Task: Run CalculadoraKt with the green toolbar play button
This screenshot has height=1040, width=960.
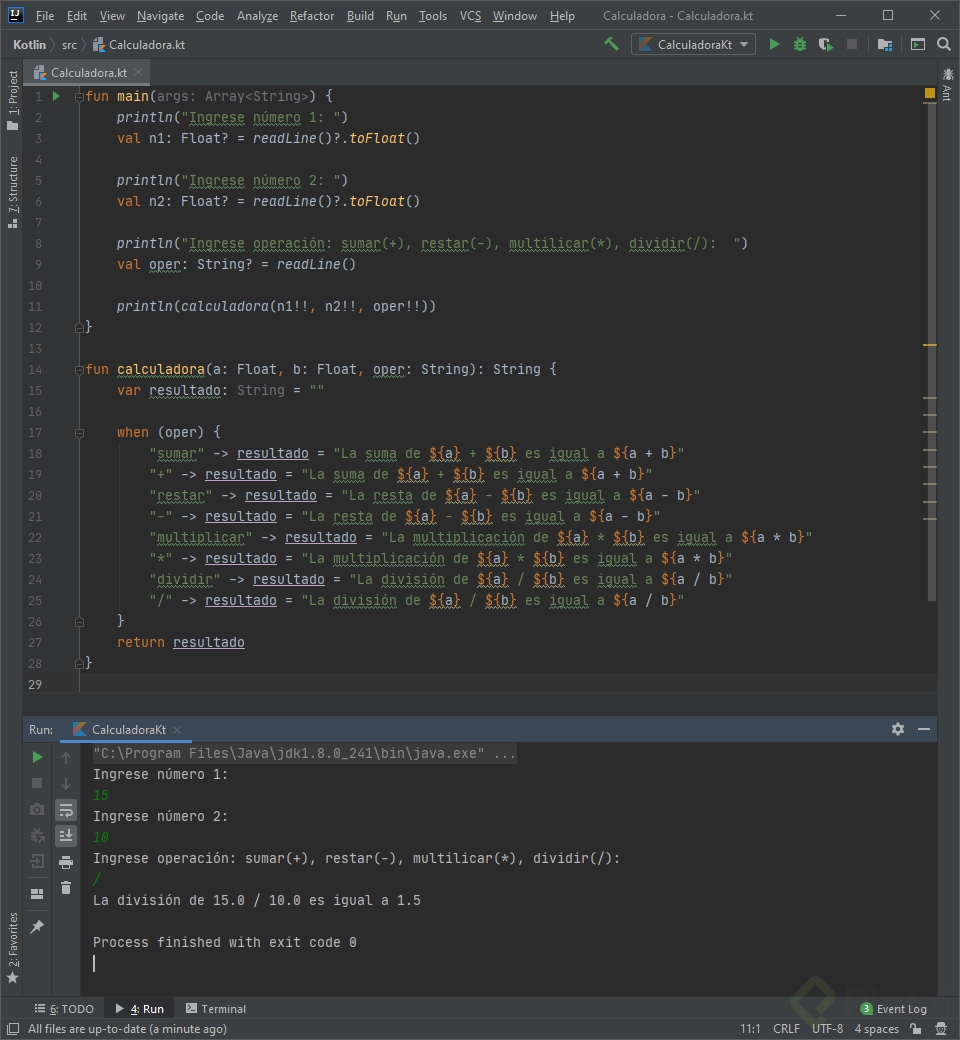Action: pyautogui.click(x=774, y=44)
